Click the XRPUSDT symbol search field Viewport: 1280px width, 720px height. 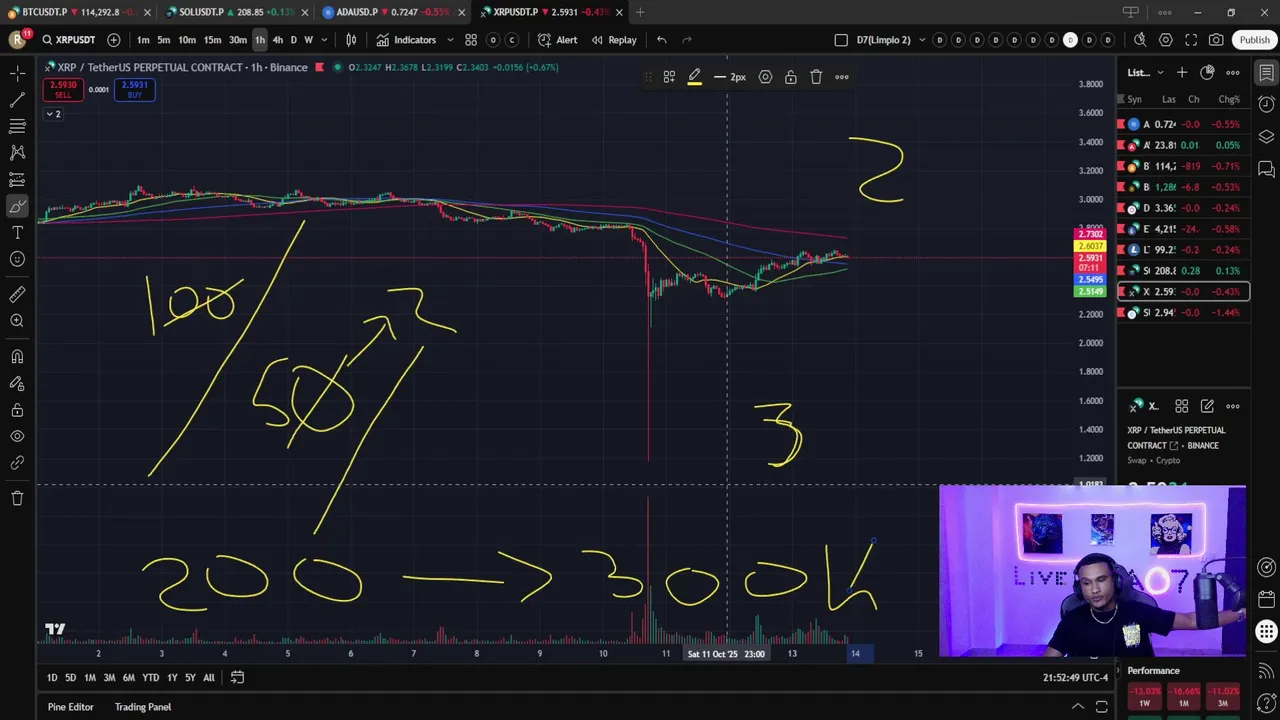click(x=69, y=40)
